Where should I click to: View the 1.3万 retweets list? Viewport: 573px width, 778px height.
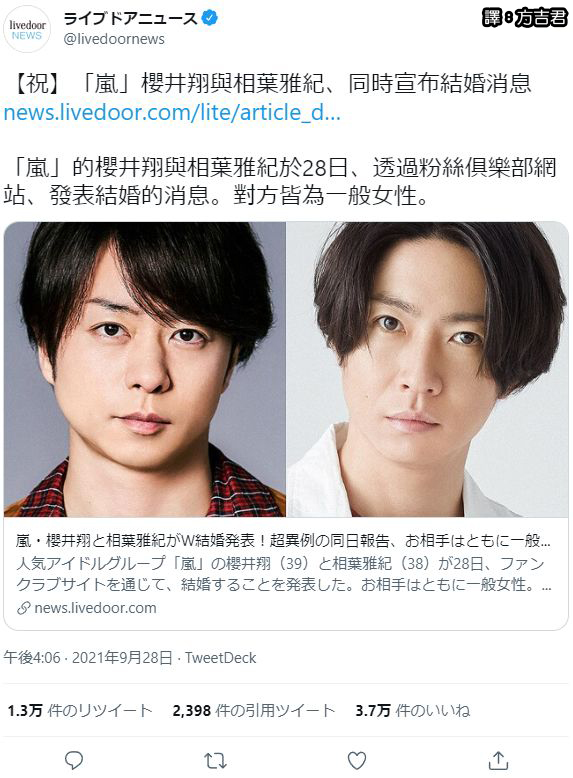(x=80, y=711)
